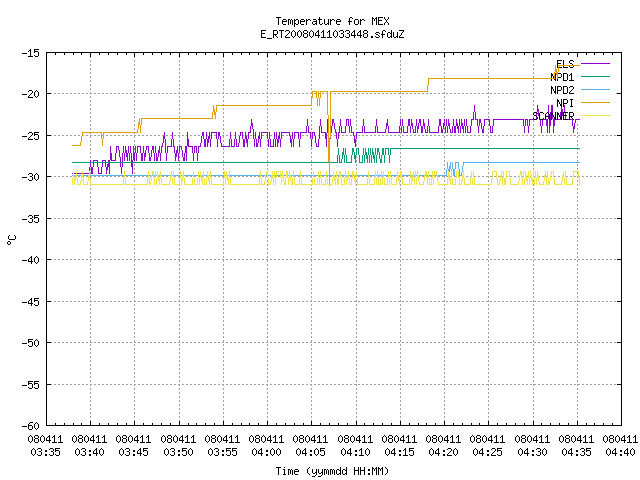Click the 03:35 time tick label
This screenshot has height=480, width=640.
46,452
